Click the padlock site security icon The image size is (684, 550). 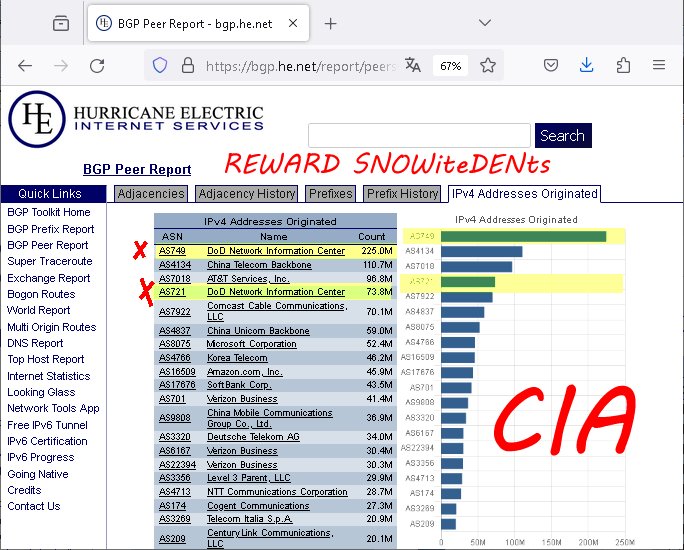tap(188, 65)
